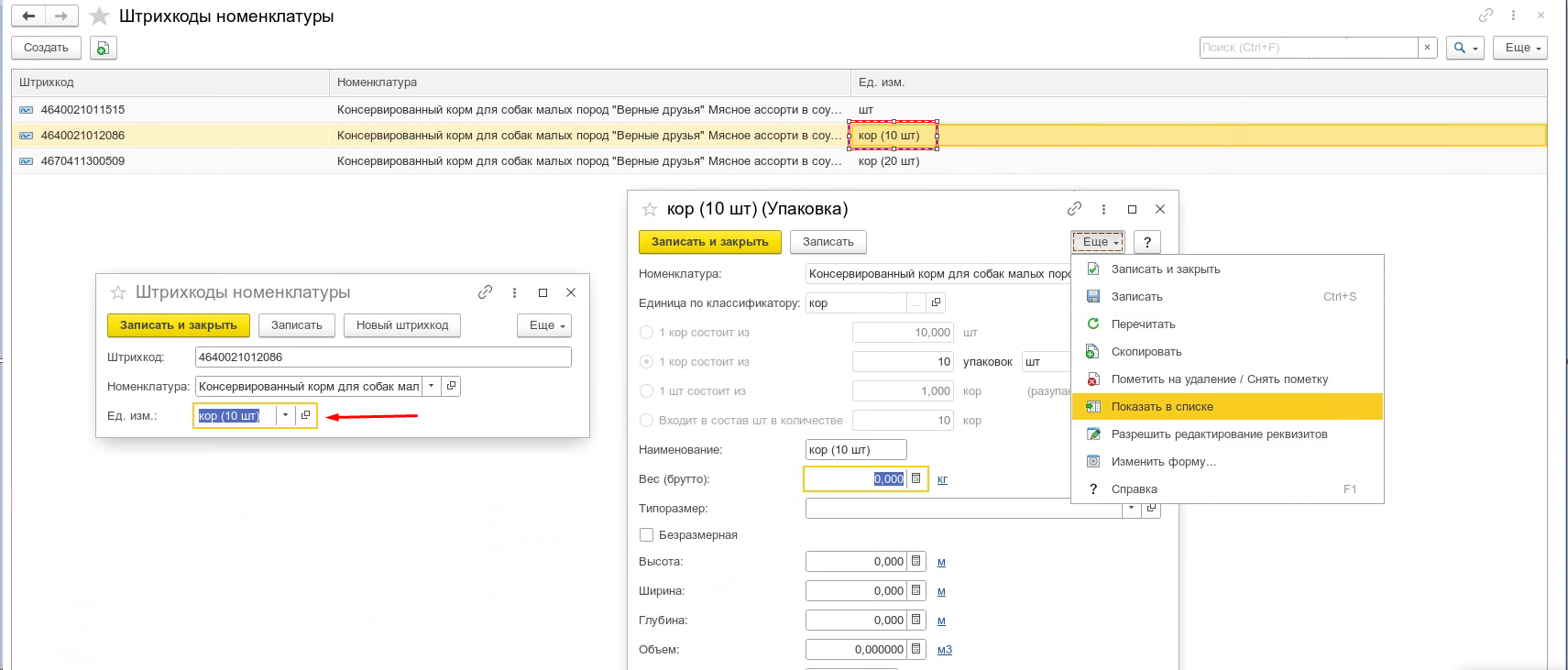The height and width of the screenshot is (670, 1568).
Task: Select the "Показать в списке" menu item
Action: (1227, 407)
